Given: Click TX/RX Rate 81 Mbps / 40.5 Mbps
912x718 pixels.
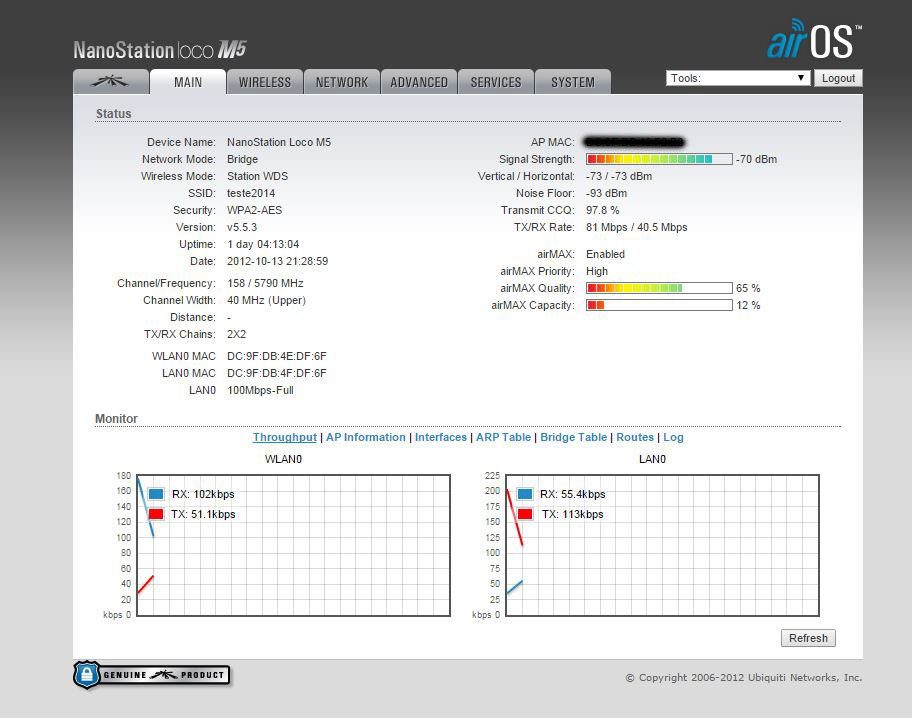Looking at the screenshot, I should point(636,227).
